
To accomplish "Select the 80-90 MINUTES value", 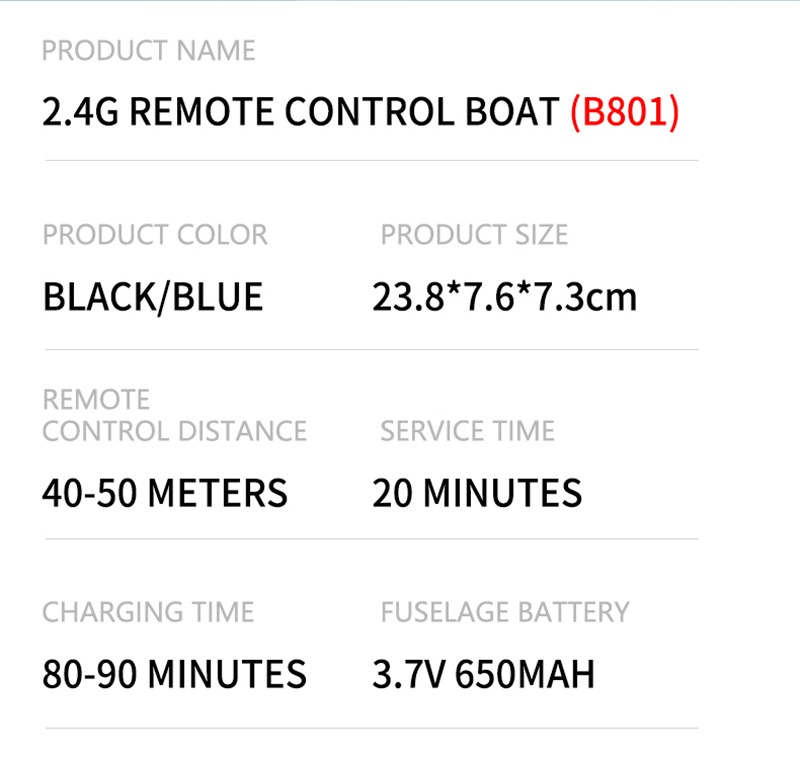I will tap(174, 674).
